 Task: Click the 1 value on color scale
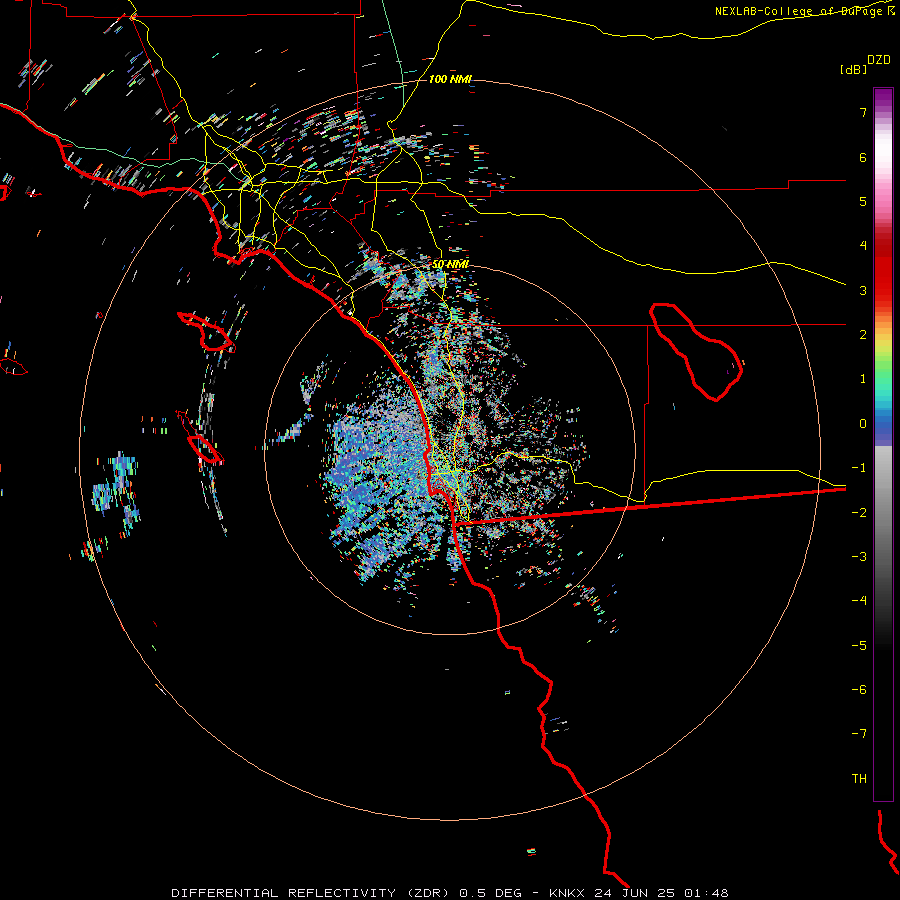click(x=863, y=379)
